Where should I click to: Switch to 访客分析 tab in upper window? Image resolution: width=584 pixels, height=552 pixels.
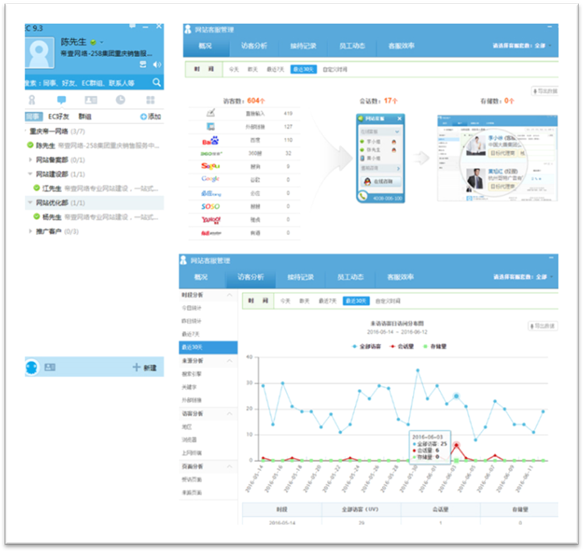coord(254,46)
